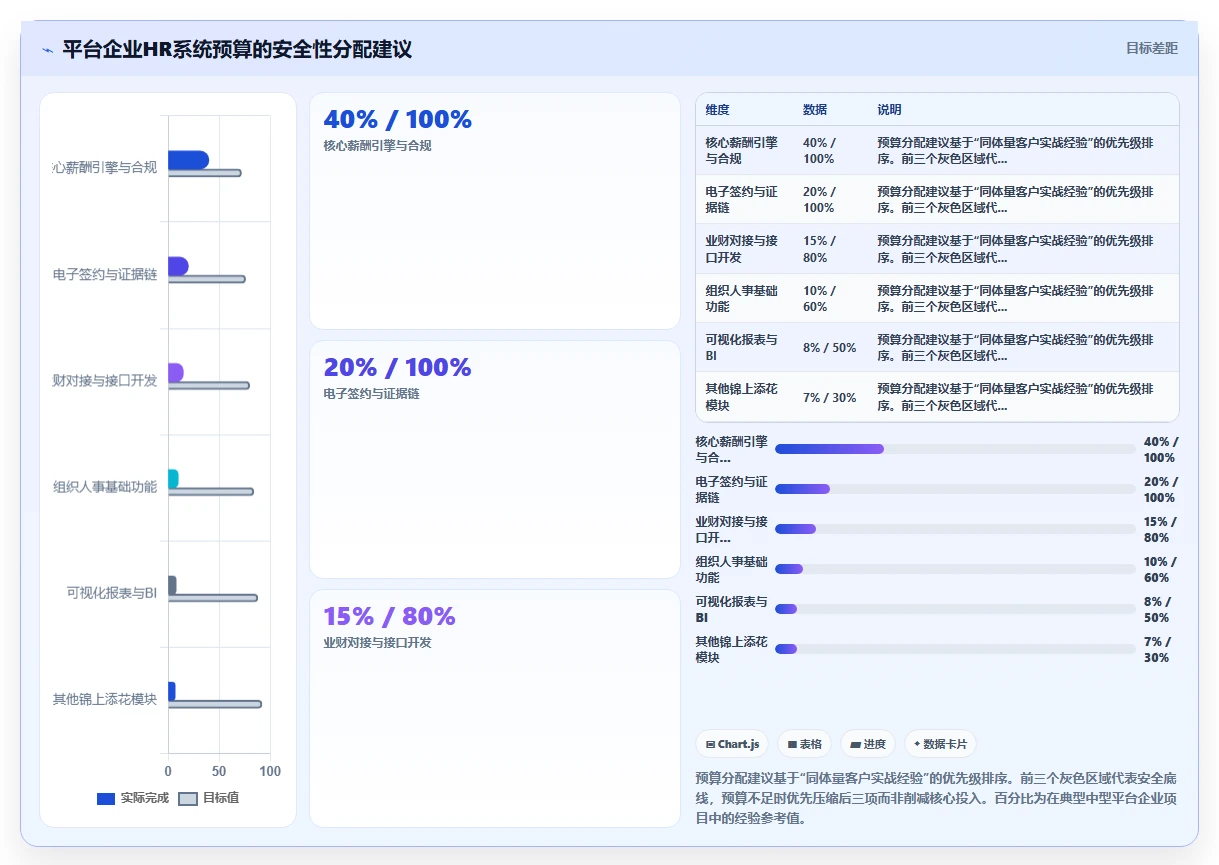
Task: Click the table value 10% / 60%
Action: tap(820, 299)
